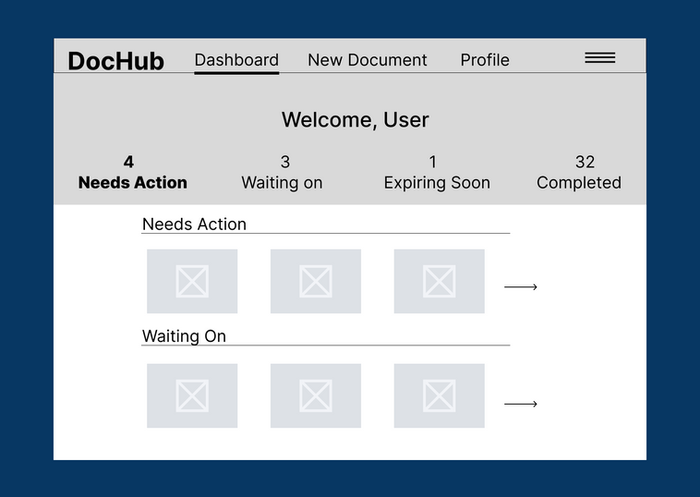Open the hamburger menu icon

pyautogui.click(x=600, y=58)
